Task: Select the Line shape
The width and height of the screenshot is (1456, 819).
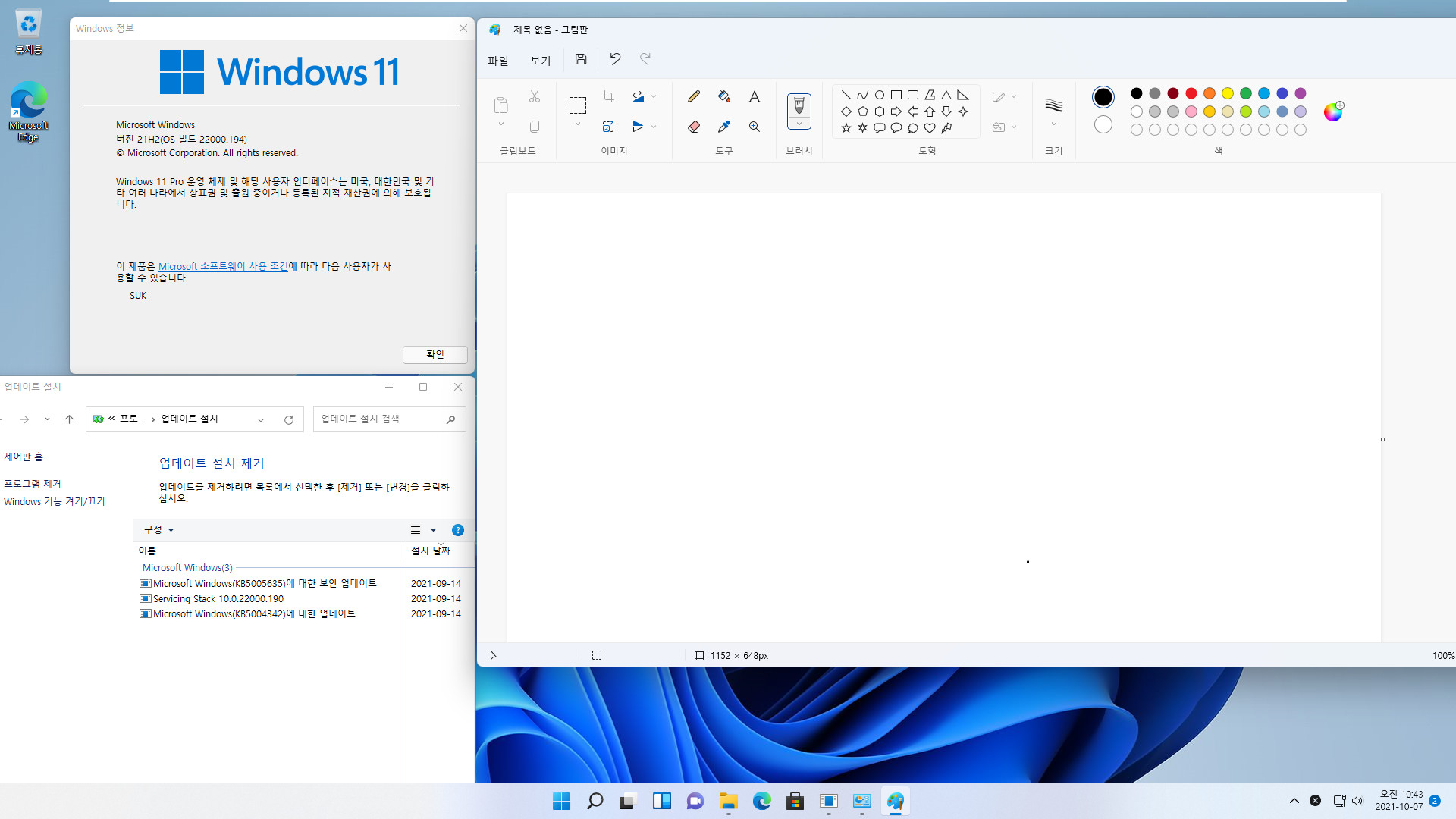Action: point(846,95)
